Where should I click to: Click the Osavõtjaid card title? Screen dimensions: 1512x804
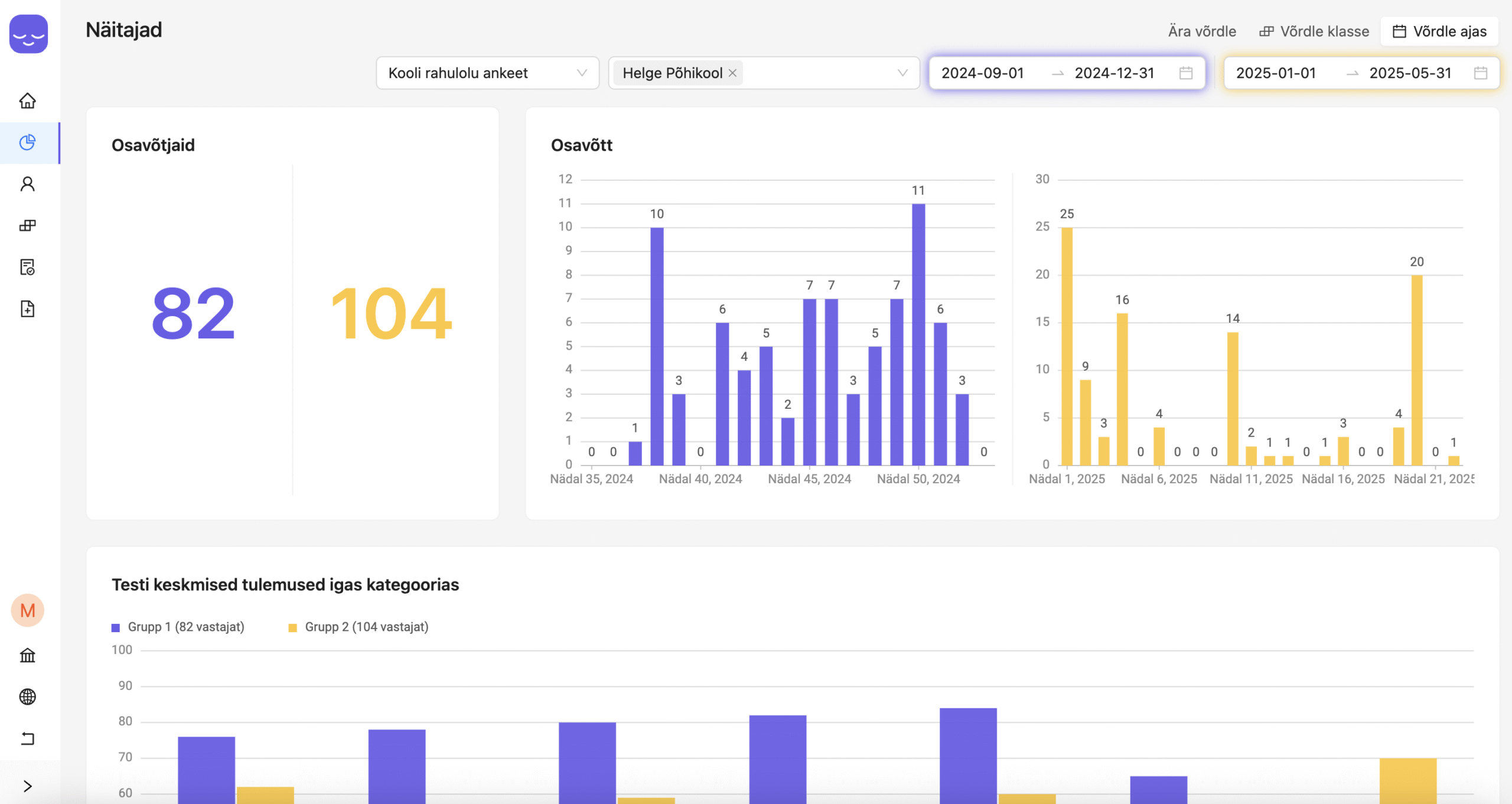click(153, 145)
